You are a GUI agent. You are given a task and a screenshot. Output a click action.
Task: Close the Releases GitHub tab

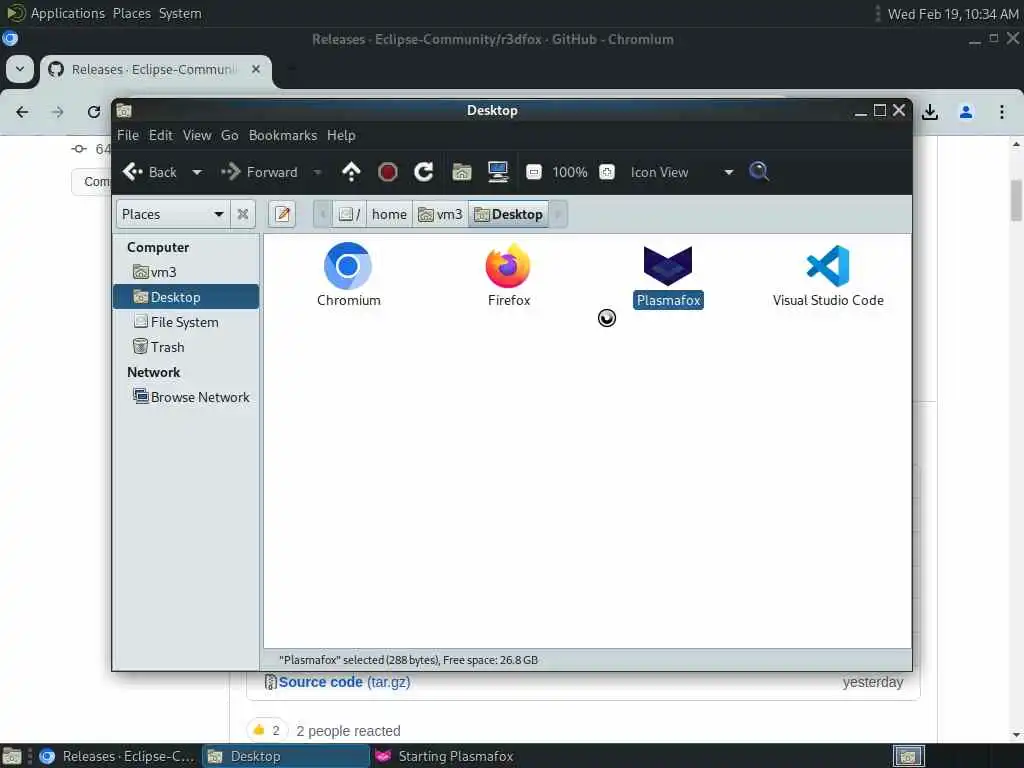click(x=256, y=69)
